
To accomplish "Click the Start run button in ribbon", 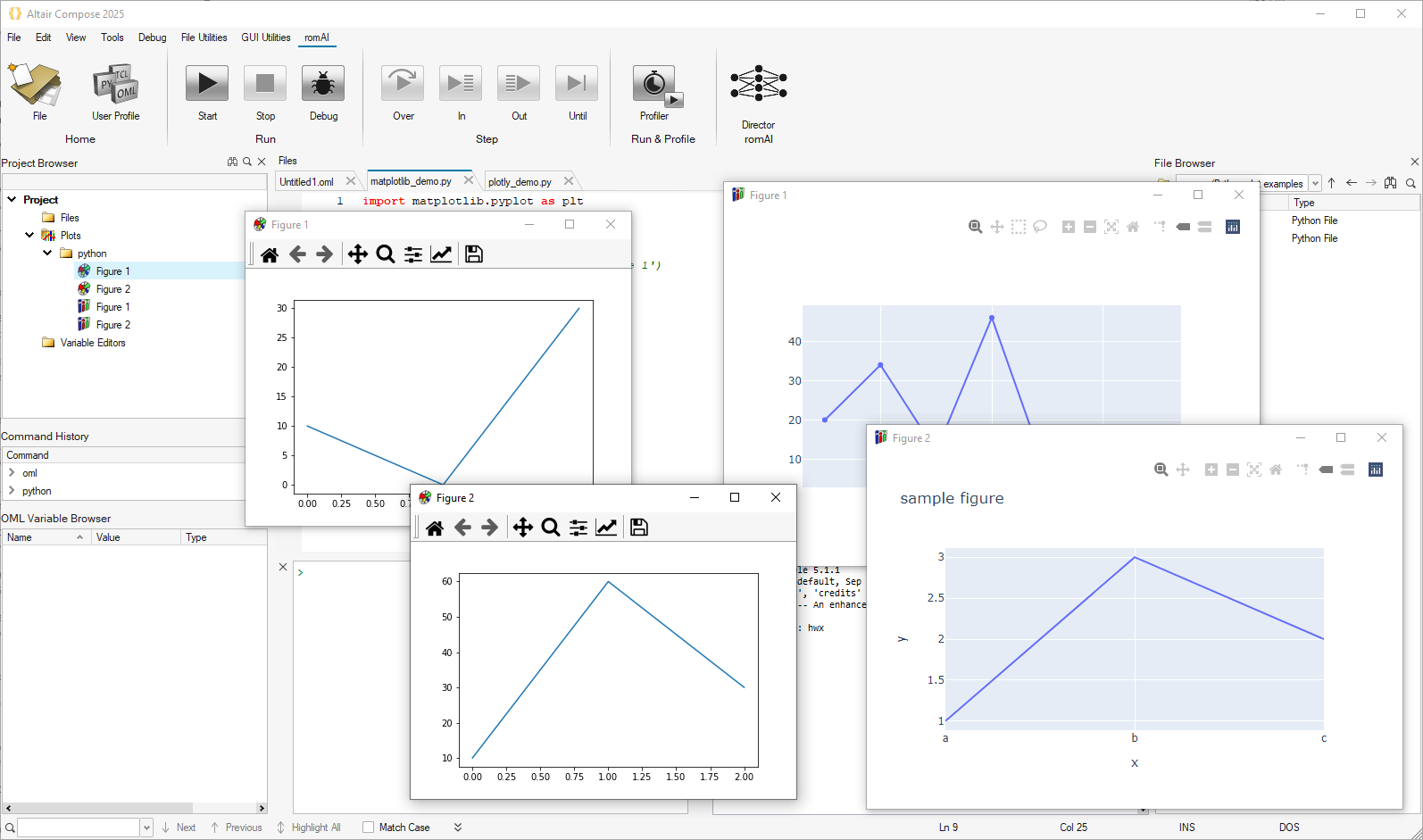I will [x=207, y=84].
